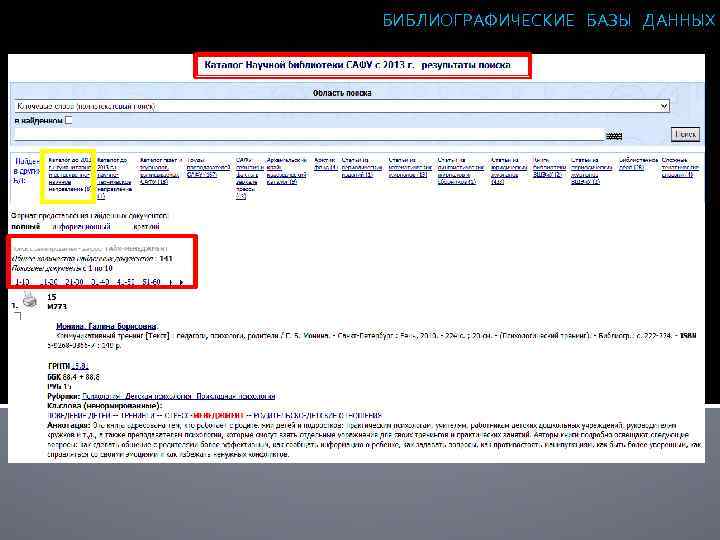Open results page 11-20
720x540 pixels.
tap(50, 282)
